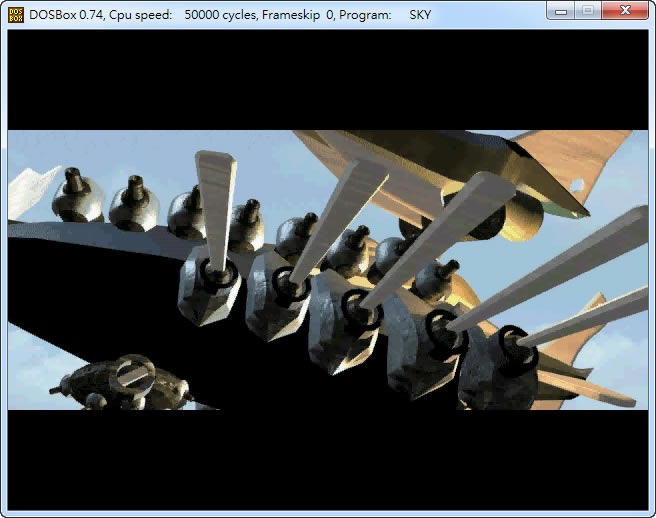This screenshot has width=656, height=518.
Task: Click the DOSBox 0.74 title bar text
Action: coord(230,15)
